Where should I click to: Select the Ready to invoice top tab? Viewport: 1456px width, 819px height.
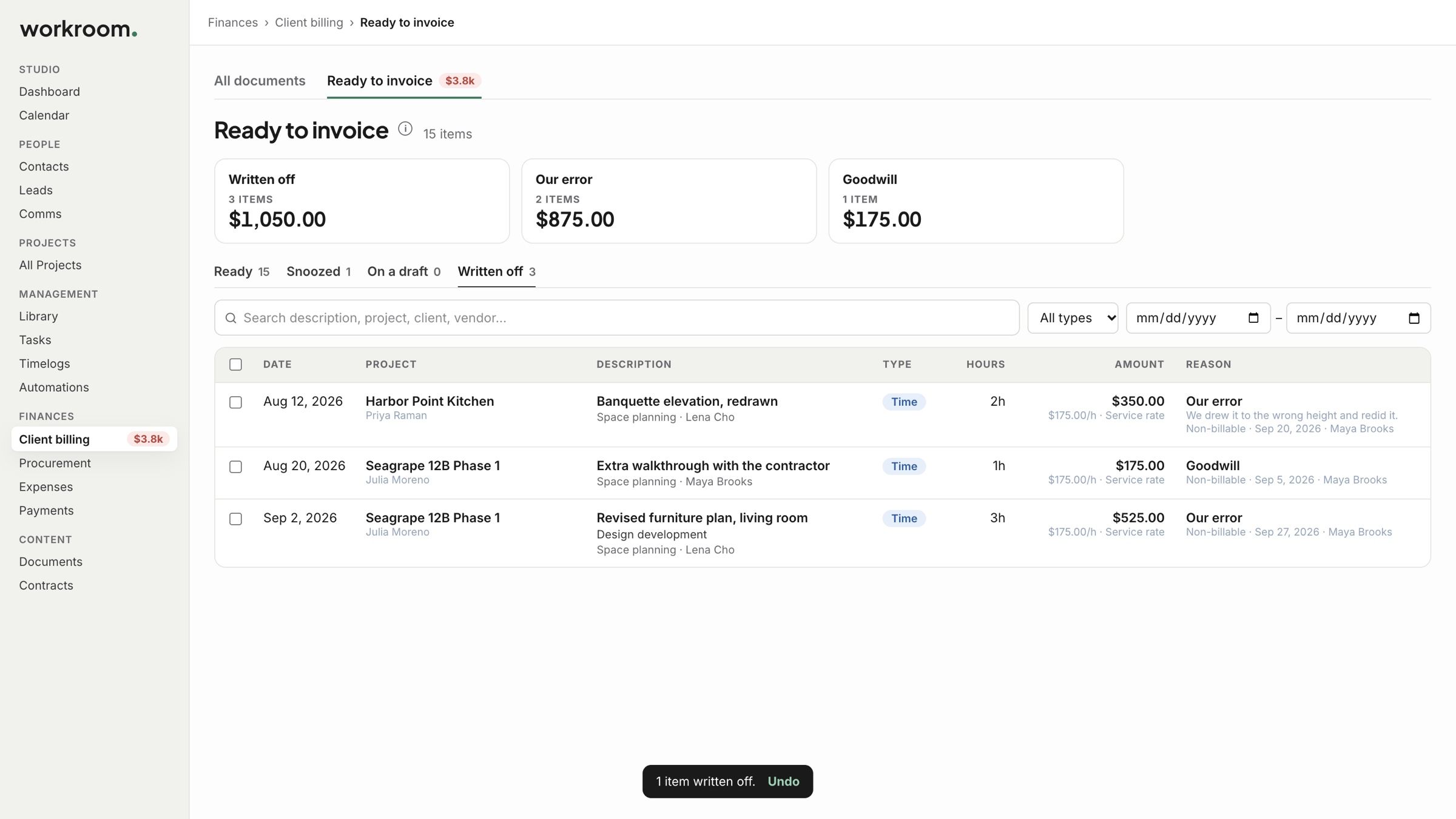(x=404, y=81)
